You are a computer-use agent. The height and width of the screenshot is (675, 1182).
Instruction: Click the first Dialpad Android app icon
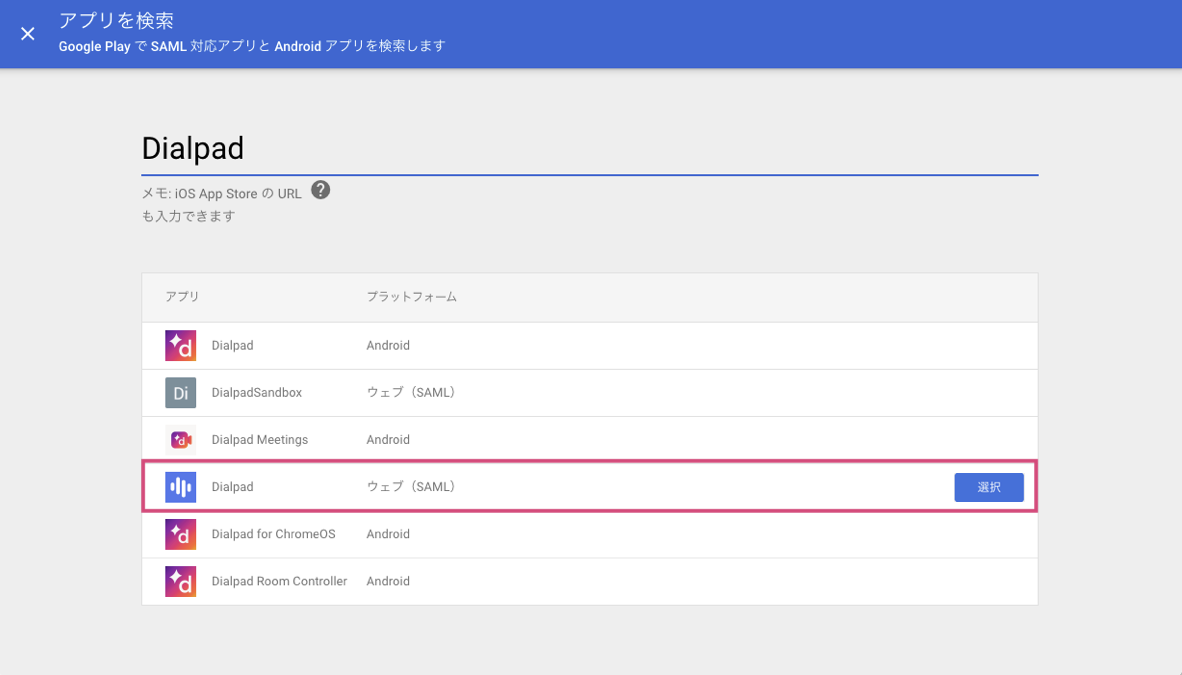click(x=181, y=346)
